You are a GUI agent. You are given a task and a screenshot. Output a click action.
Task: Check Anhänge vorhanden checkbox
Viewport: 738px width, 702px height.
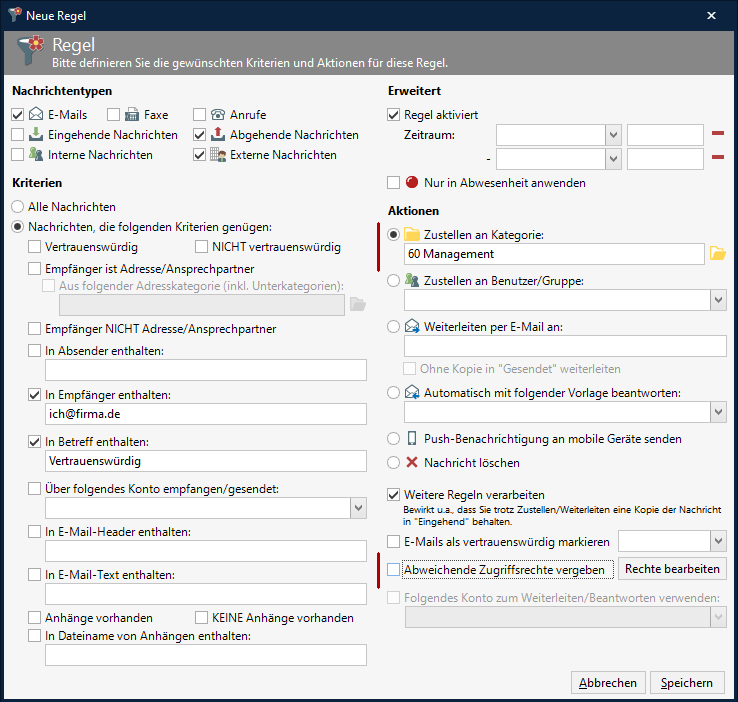(x=34, y=617)
